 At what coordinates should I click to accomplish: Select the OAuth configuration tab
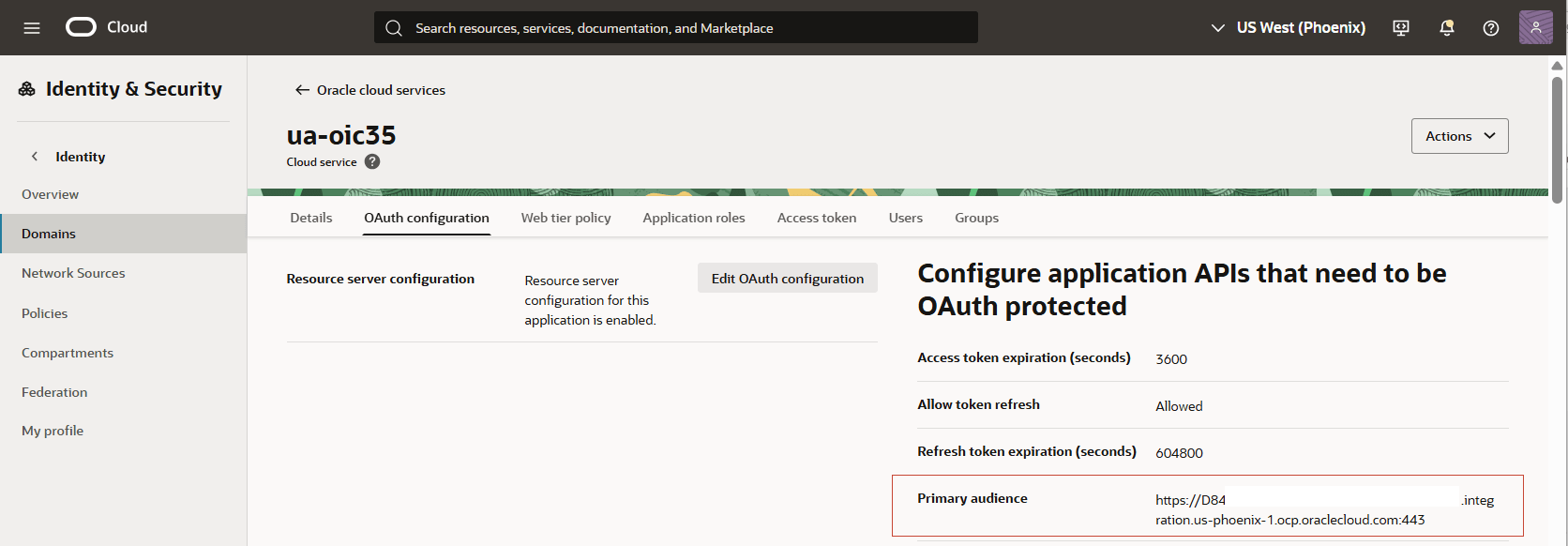(427, 218)
